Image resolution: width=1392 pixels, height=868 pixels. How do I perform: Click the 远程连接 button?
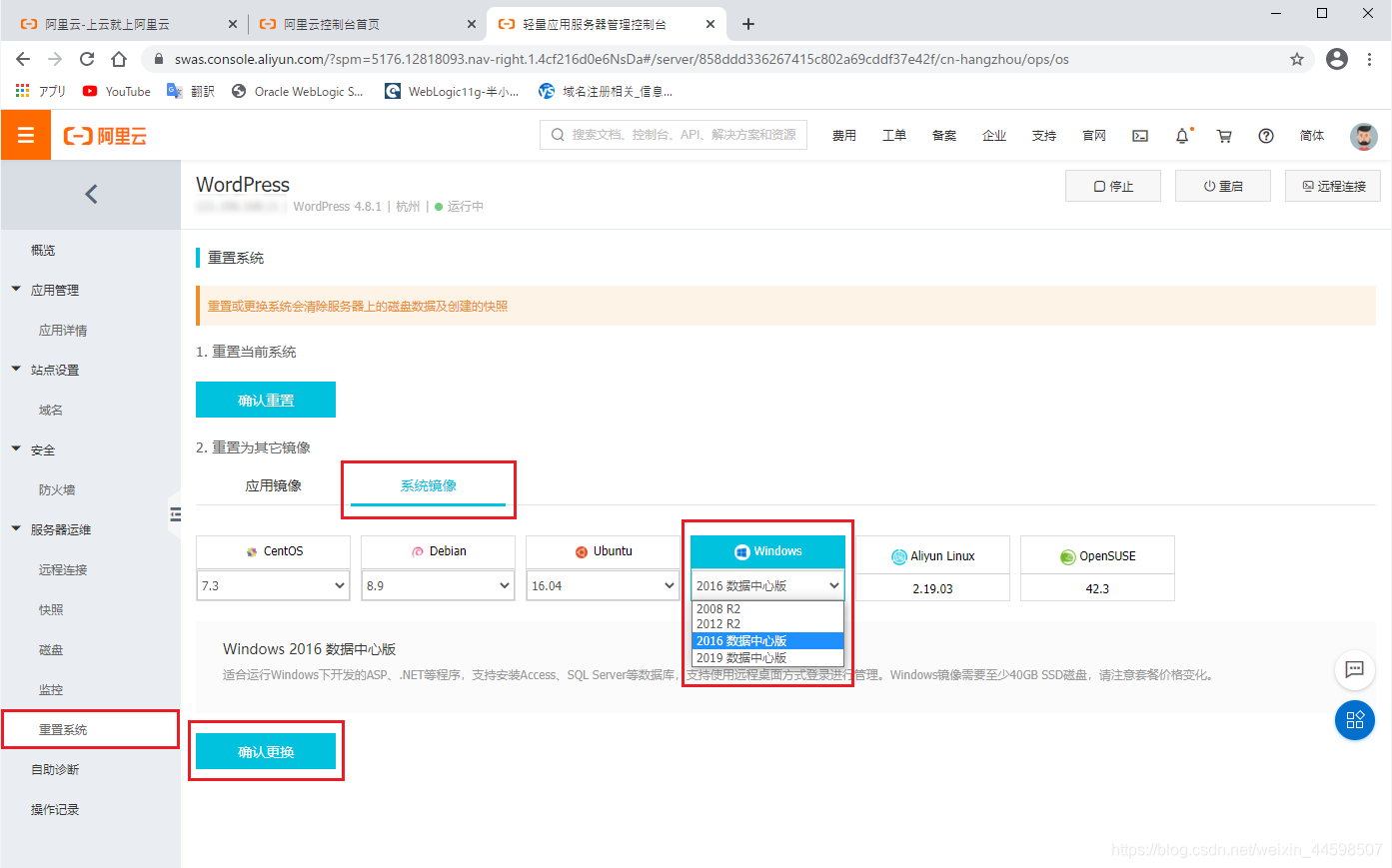tap(1333, 186)
